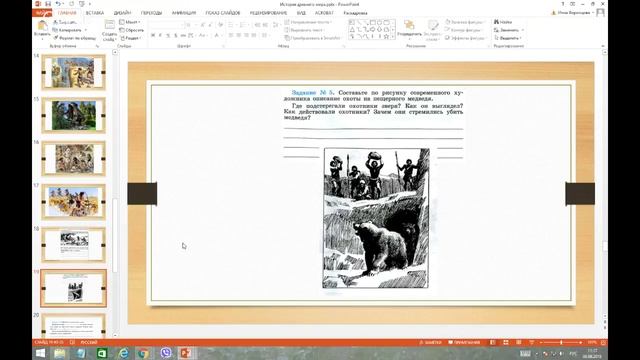Click the Заменить (Replace) button
The height and width of the screenshot is (360, 640).
tap(509, 30)
